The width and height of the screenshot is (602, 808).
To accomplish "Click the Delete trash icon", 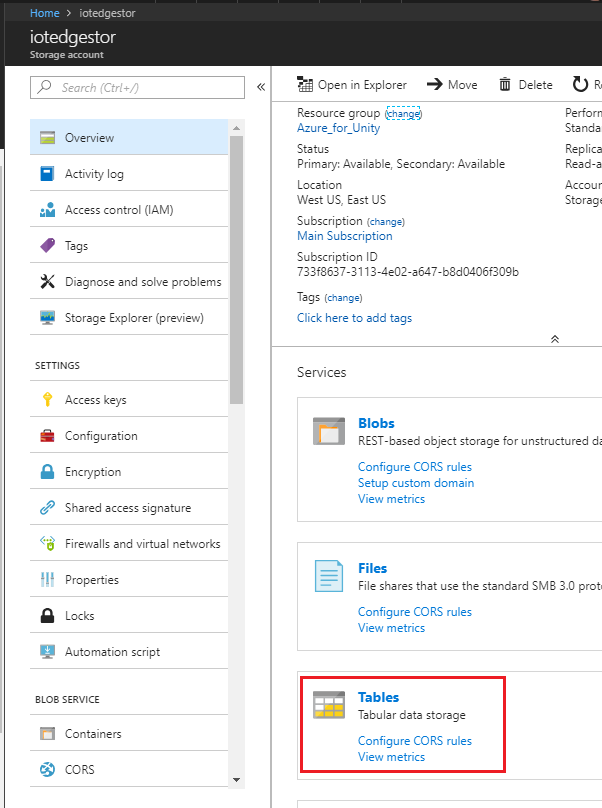I will [505, 84].
